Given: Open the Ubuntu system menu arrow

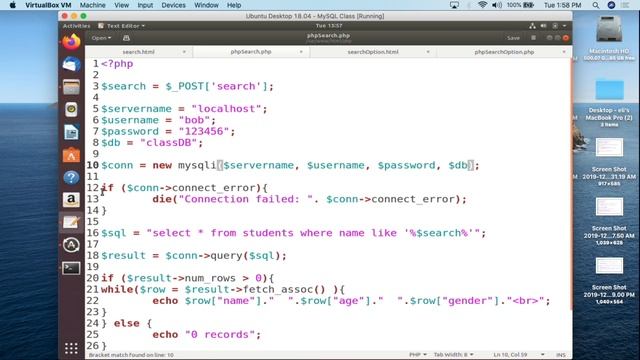Looking at the screenshot, I should (x=564, y=26).
